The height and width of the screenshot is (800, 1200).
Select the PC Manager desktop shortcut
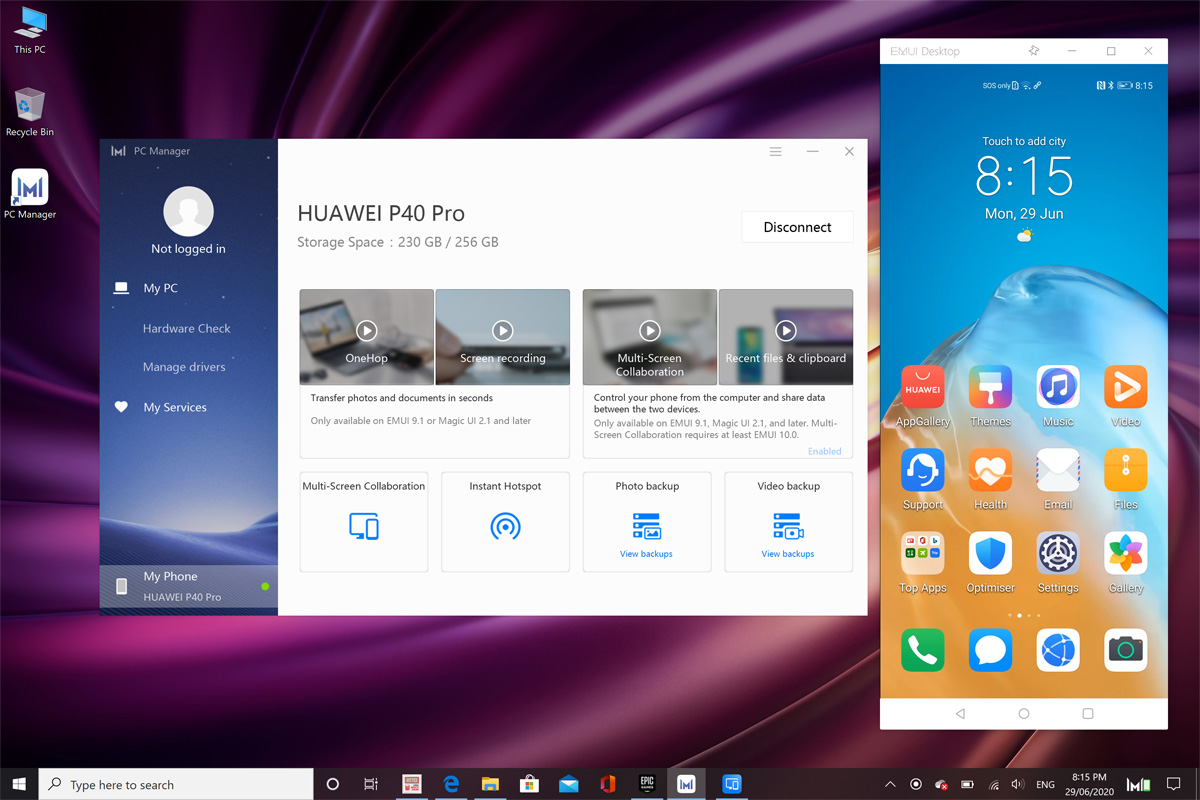30,194
